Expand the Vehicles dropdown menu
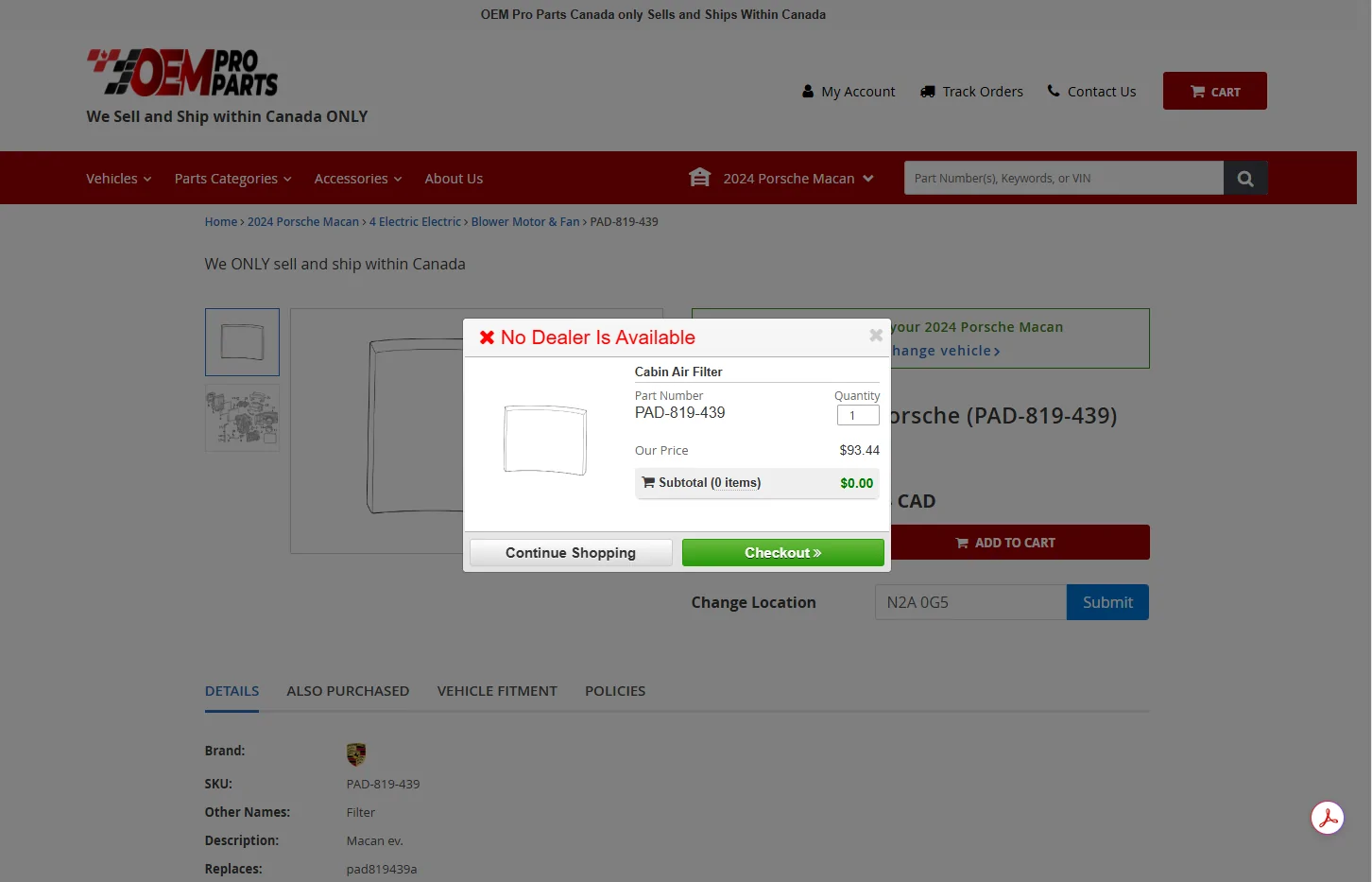Screen dimensions: 1372x882 click(x=118, y=179)
